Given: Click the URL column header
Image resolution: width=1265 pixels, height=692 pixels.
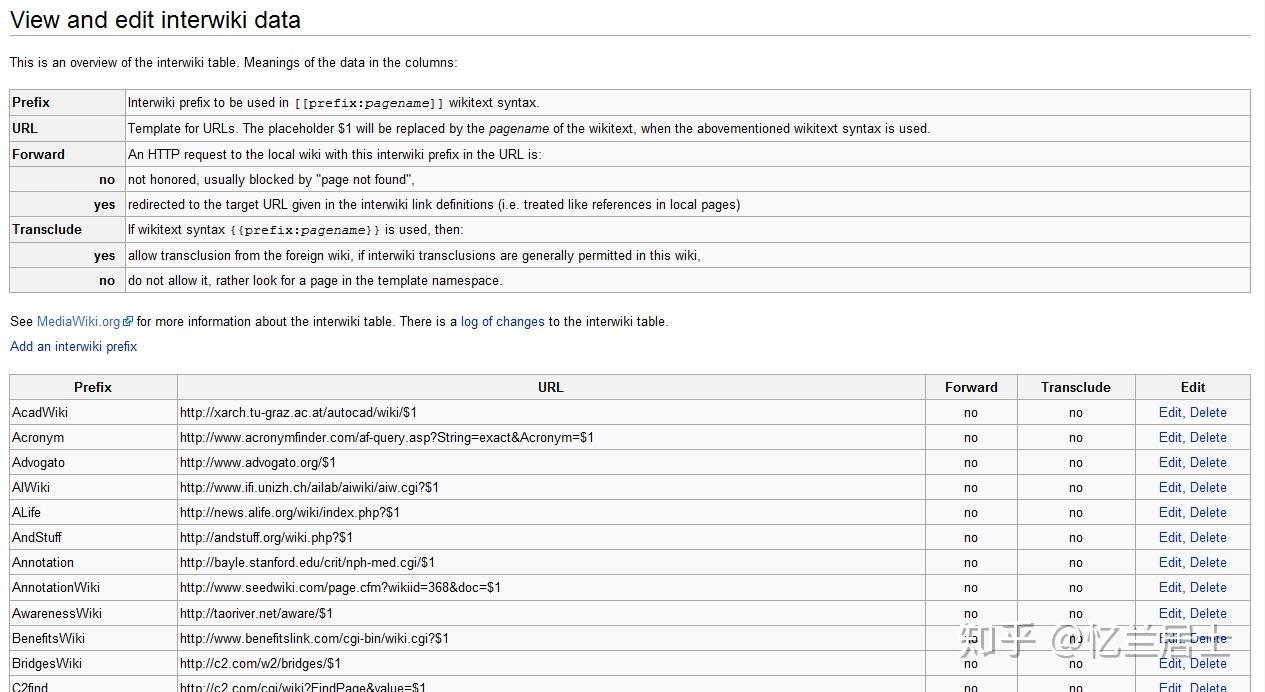Looking at the screenshot, I should click(550, 387).
